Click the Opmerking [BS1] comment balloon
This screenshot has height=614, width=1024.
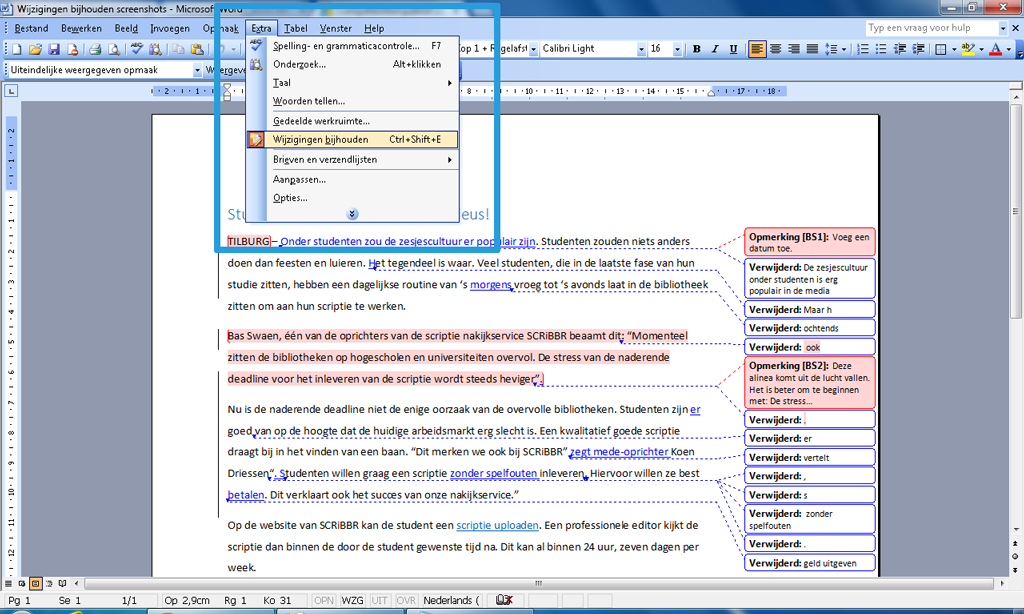point(810,242)
